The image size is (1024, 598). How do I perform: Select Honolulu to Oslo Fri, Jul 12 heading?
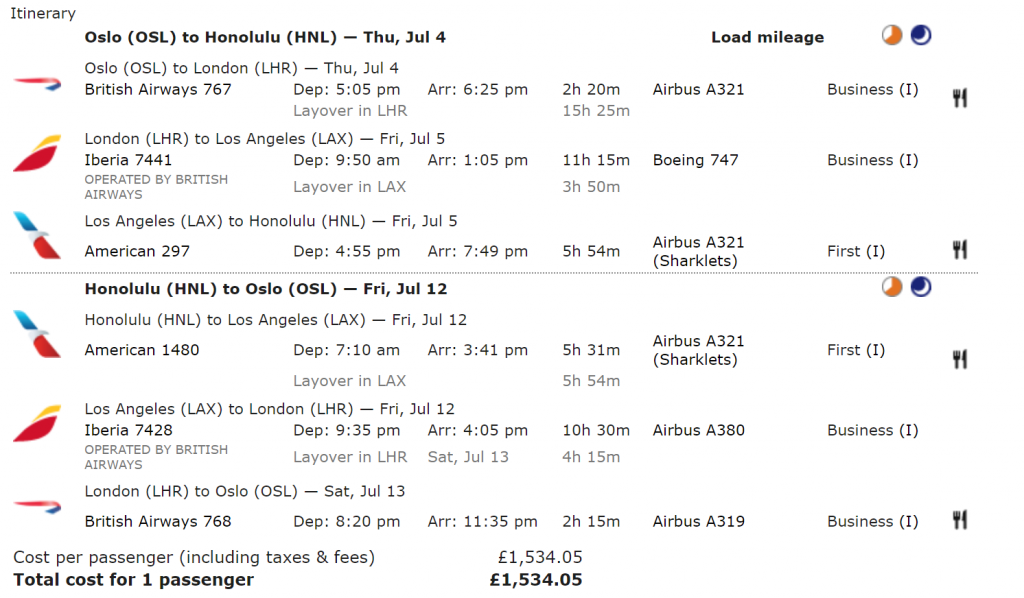point(266,289)
